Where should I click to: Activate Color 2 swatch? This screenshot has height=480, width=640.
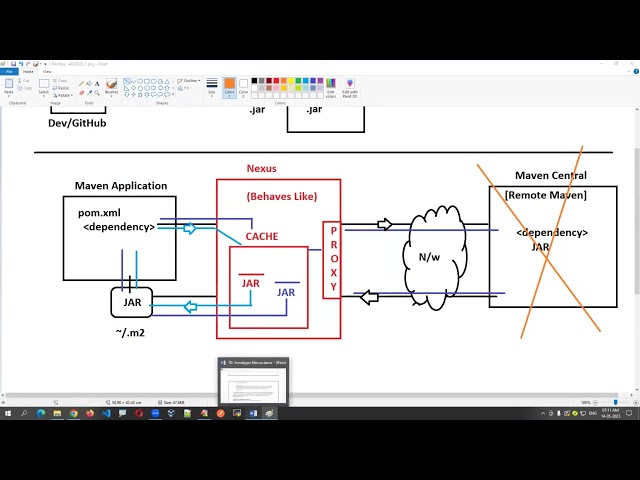click(x=243, y=87)
